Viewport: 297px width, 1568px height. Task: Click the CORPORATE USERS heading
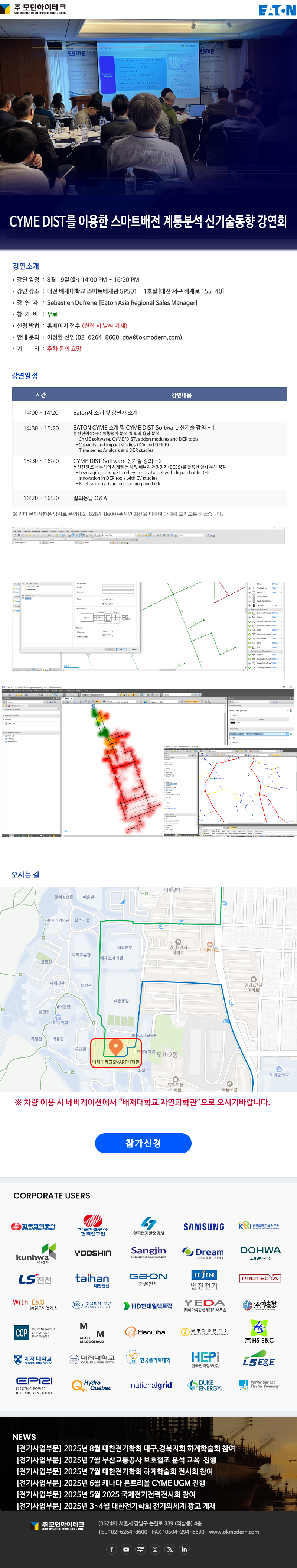pos(52,1195)
